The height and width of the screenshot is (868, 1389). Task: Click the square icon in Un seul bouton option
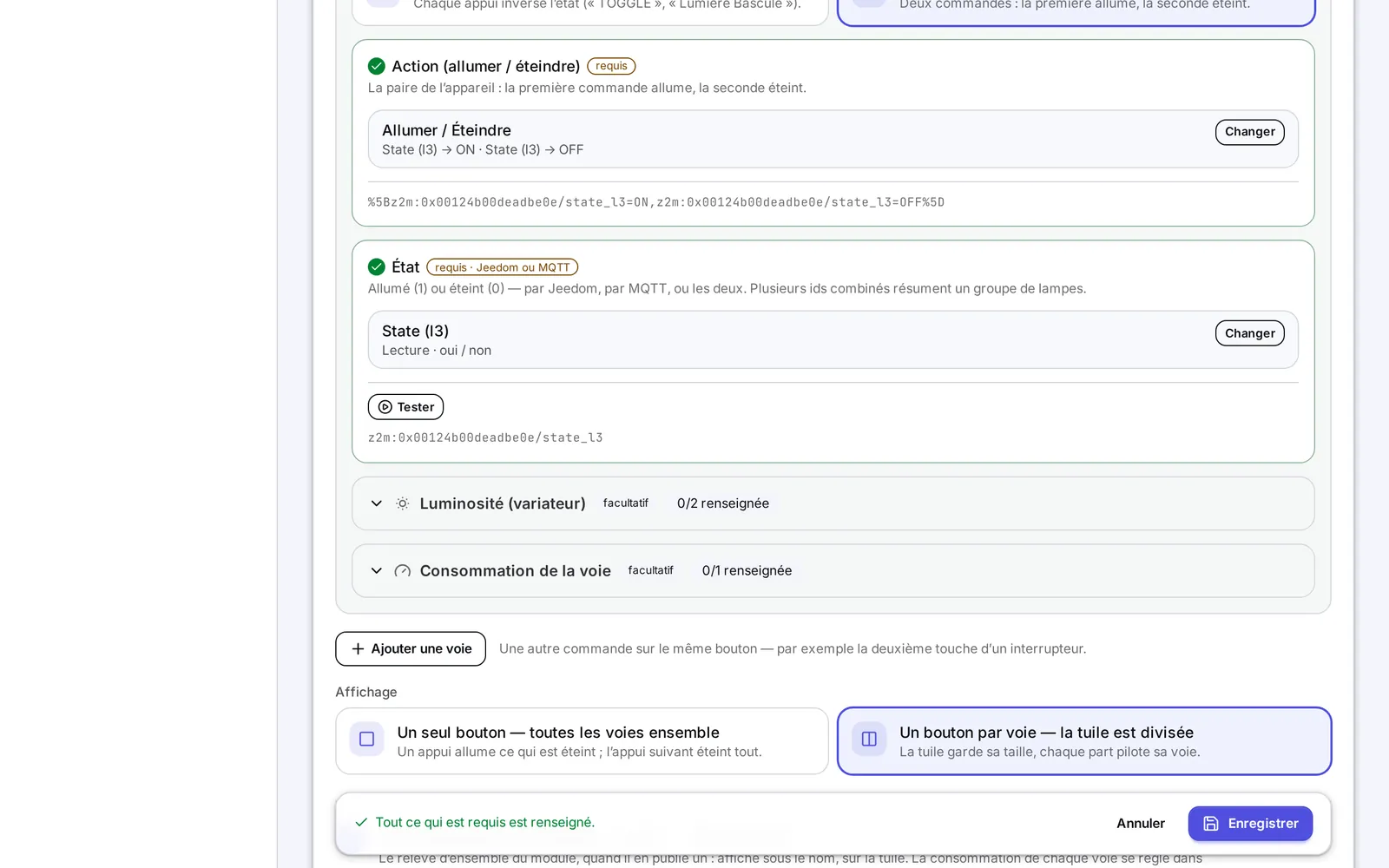point(366,740)
